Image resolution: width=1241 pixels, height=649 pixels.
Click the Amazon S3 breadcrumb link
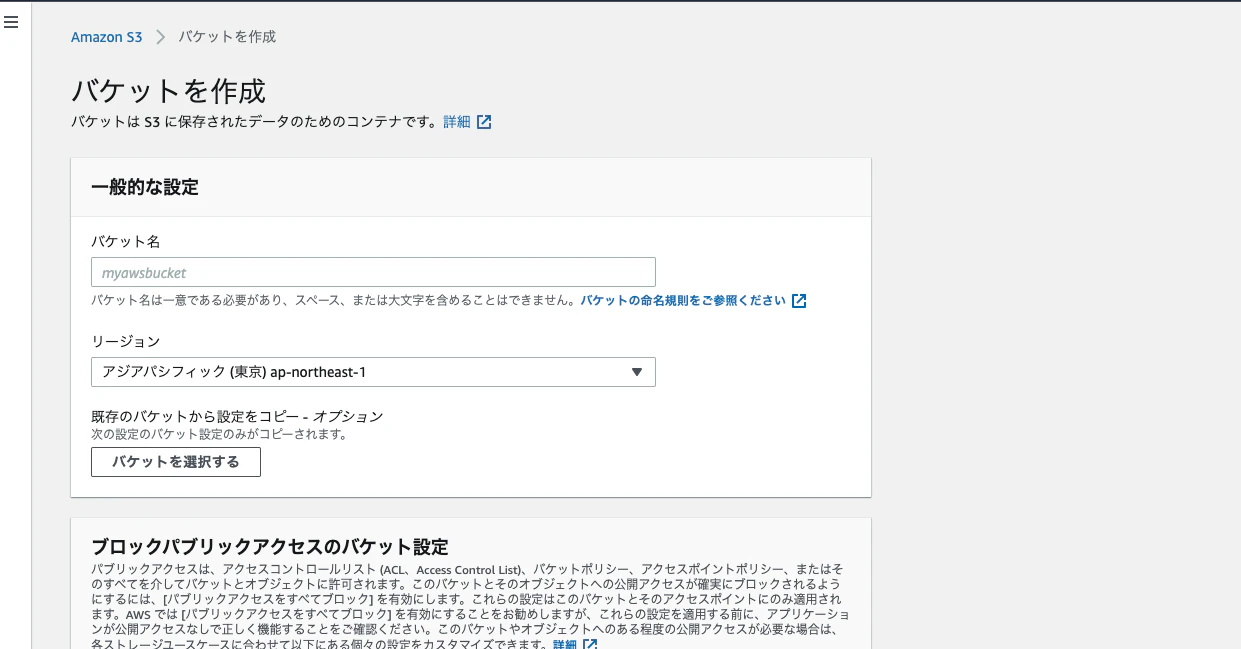coord(107,37)
